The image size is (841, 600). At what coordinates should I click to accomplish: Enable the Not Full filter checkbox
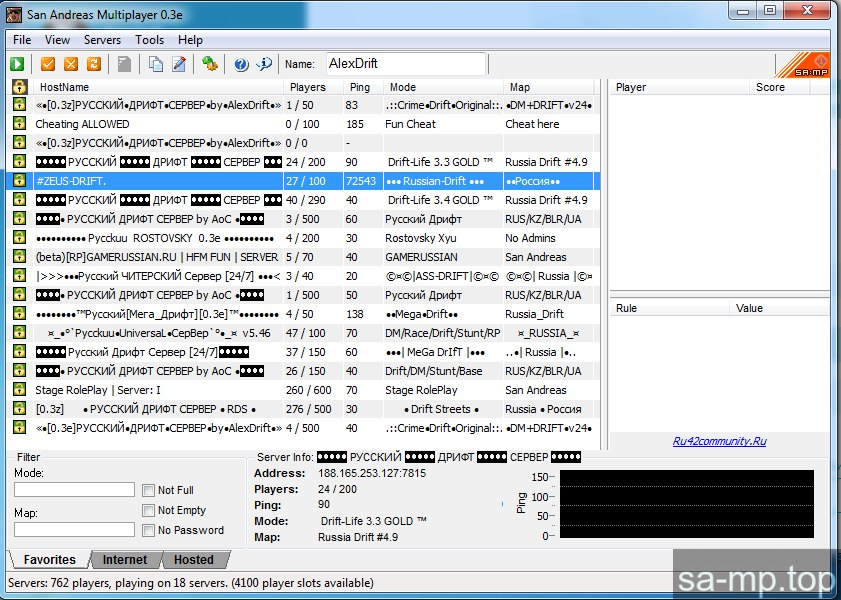pyautogui.click(x=149, y=490)
